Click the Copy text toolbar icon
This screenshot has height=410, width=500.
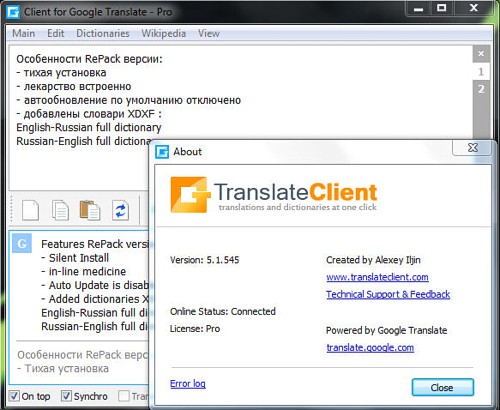60,210
